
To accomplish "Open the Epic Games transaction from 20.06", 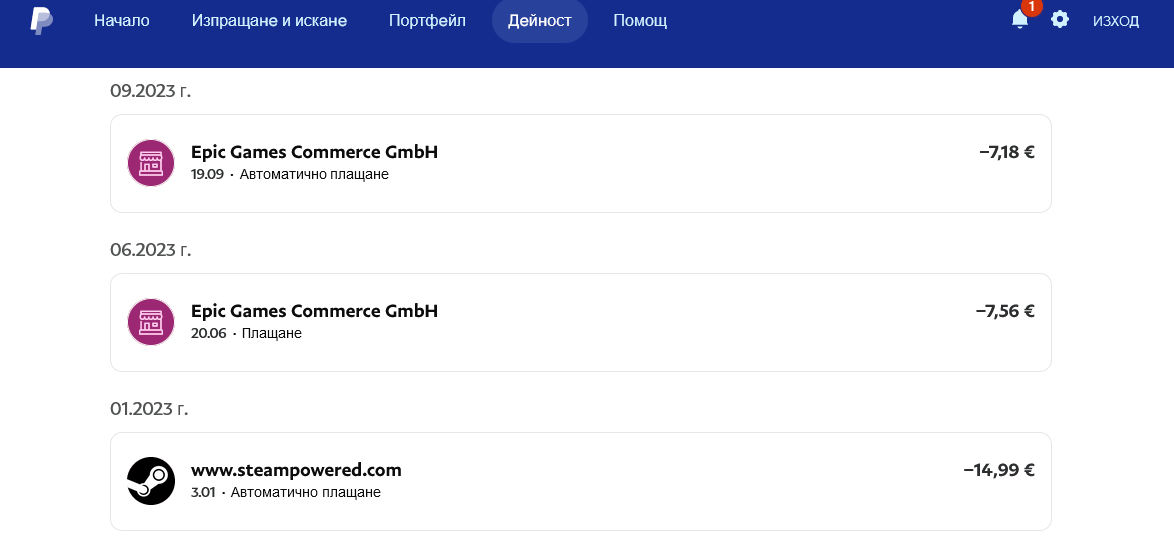I will pos(581,322).
